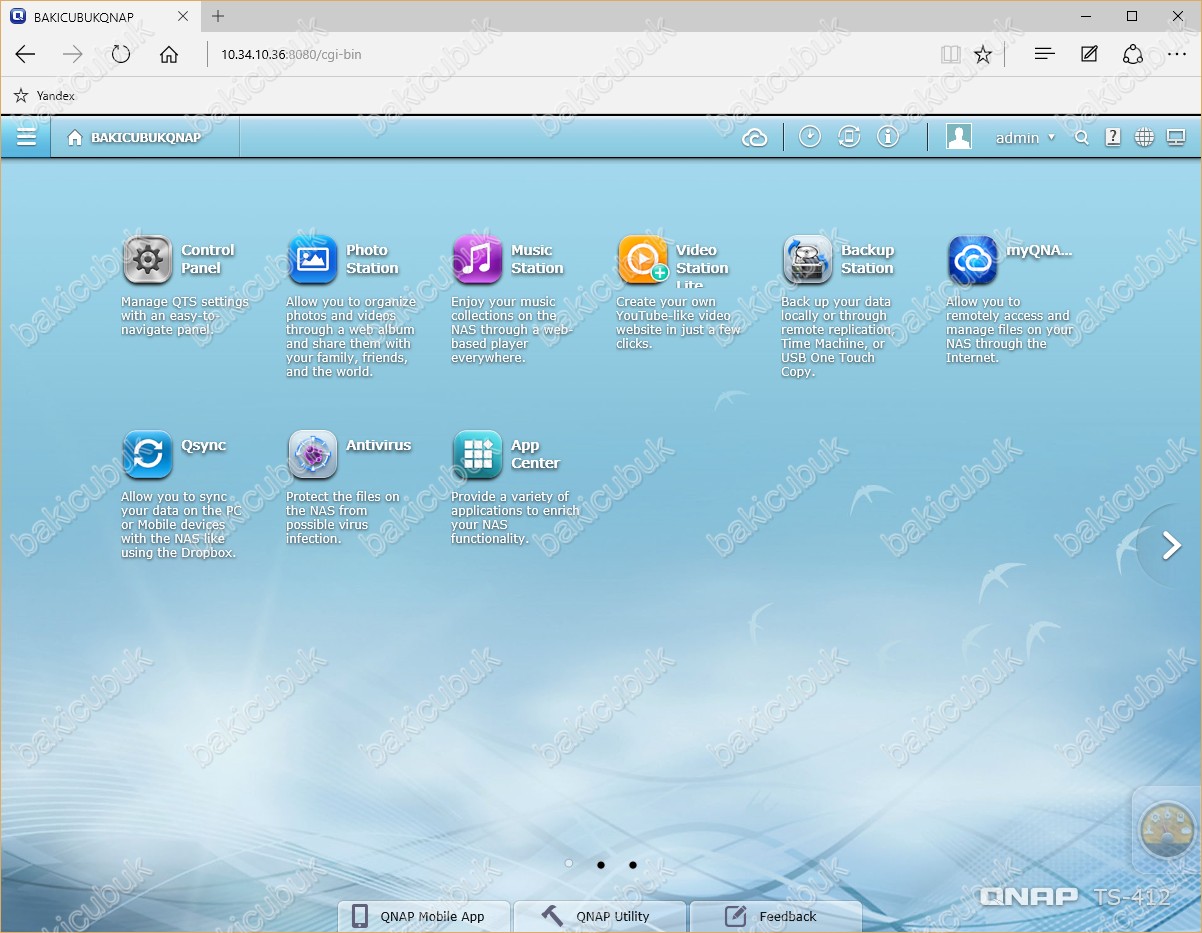Open the myQNAPcloud app
The image size is (1202, 933).
tap(972, 260)
